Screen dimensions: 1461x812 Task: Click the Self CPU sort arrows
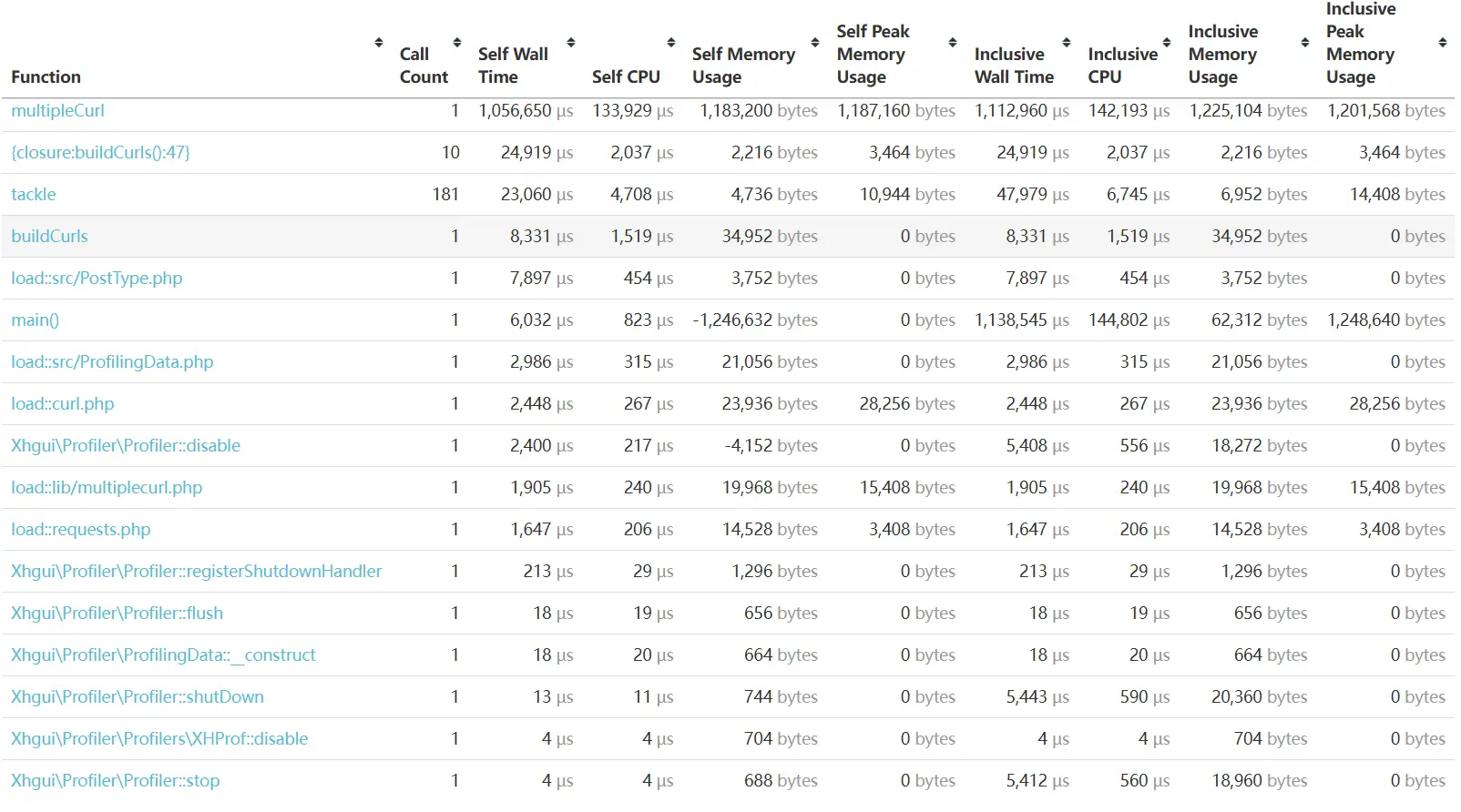671,43
